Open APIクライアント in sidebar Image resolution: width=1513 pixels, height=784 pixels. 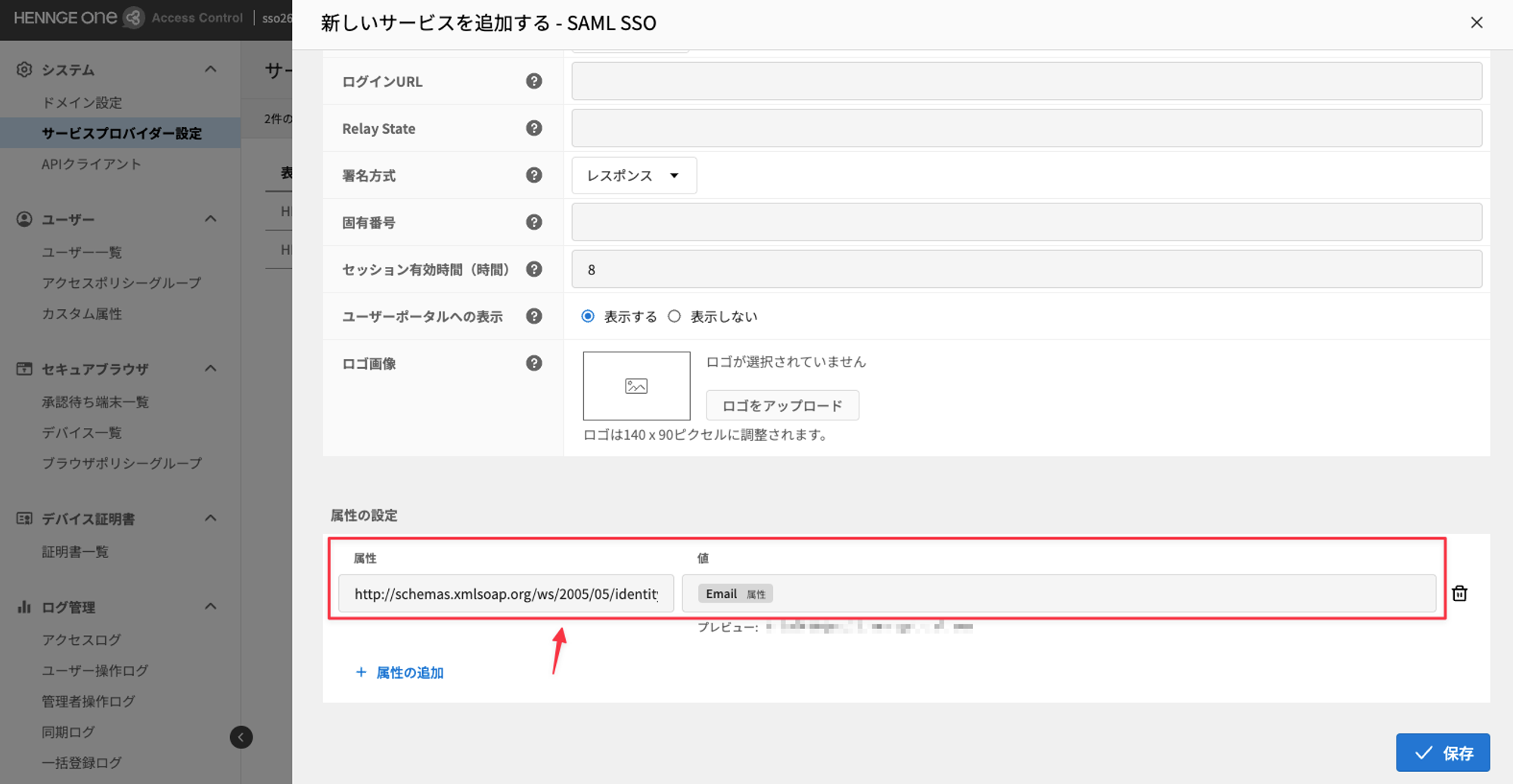click(91, 164)
